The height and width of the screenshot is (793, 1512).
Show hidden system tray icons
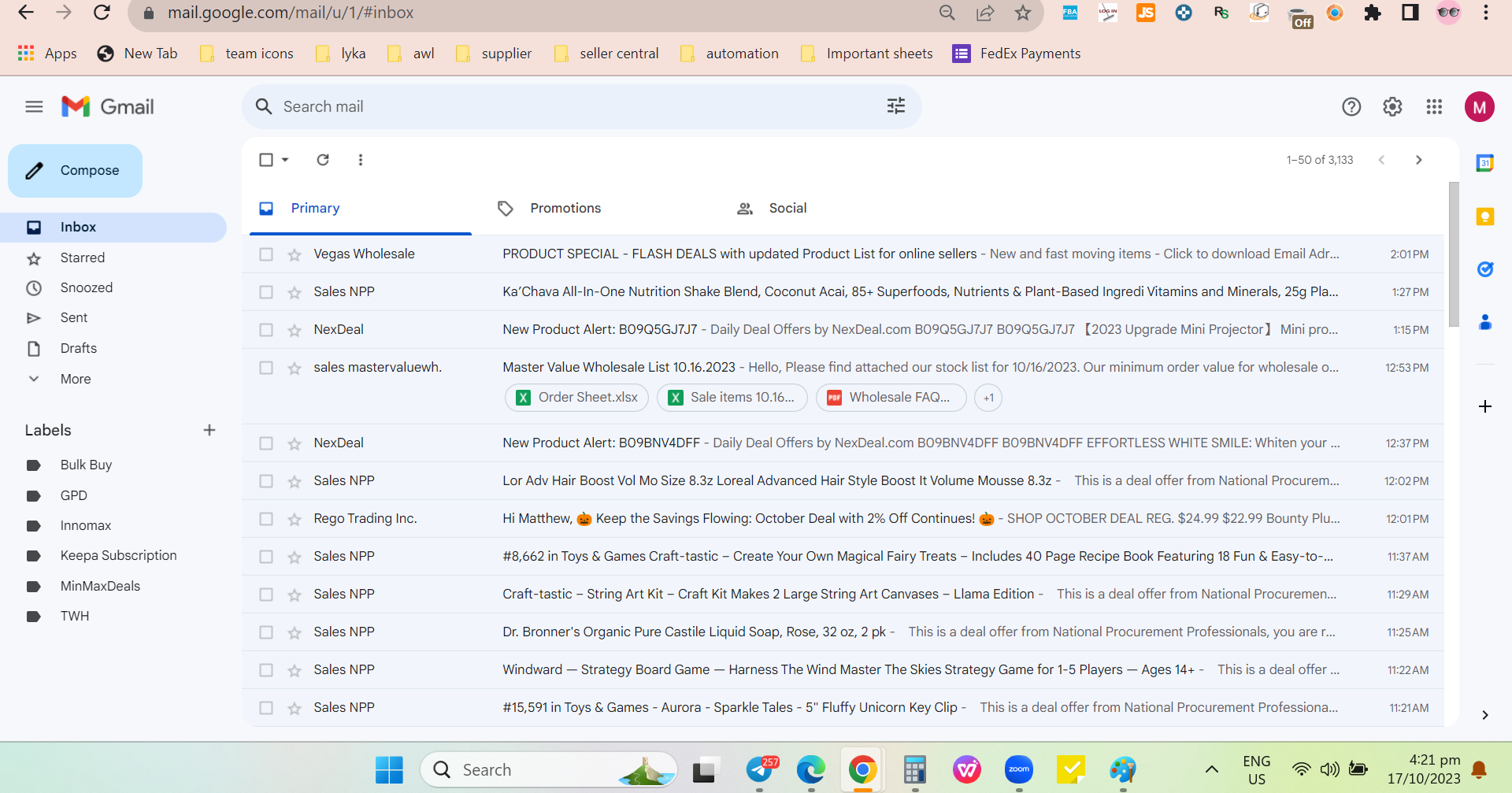(1212, 769)
